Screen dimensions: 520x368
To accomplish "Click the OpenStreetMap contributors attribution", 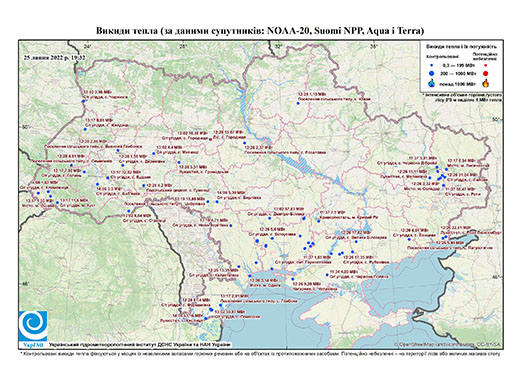I will tap(448, 344).
